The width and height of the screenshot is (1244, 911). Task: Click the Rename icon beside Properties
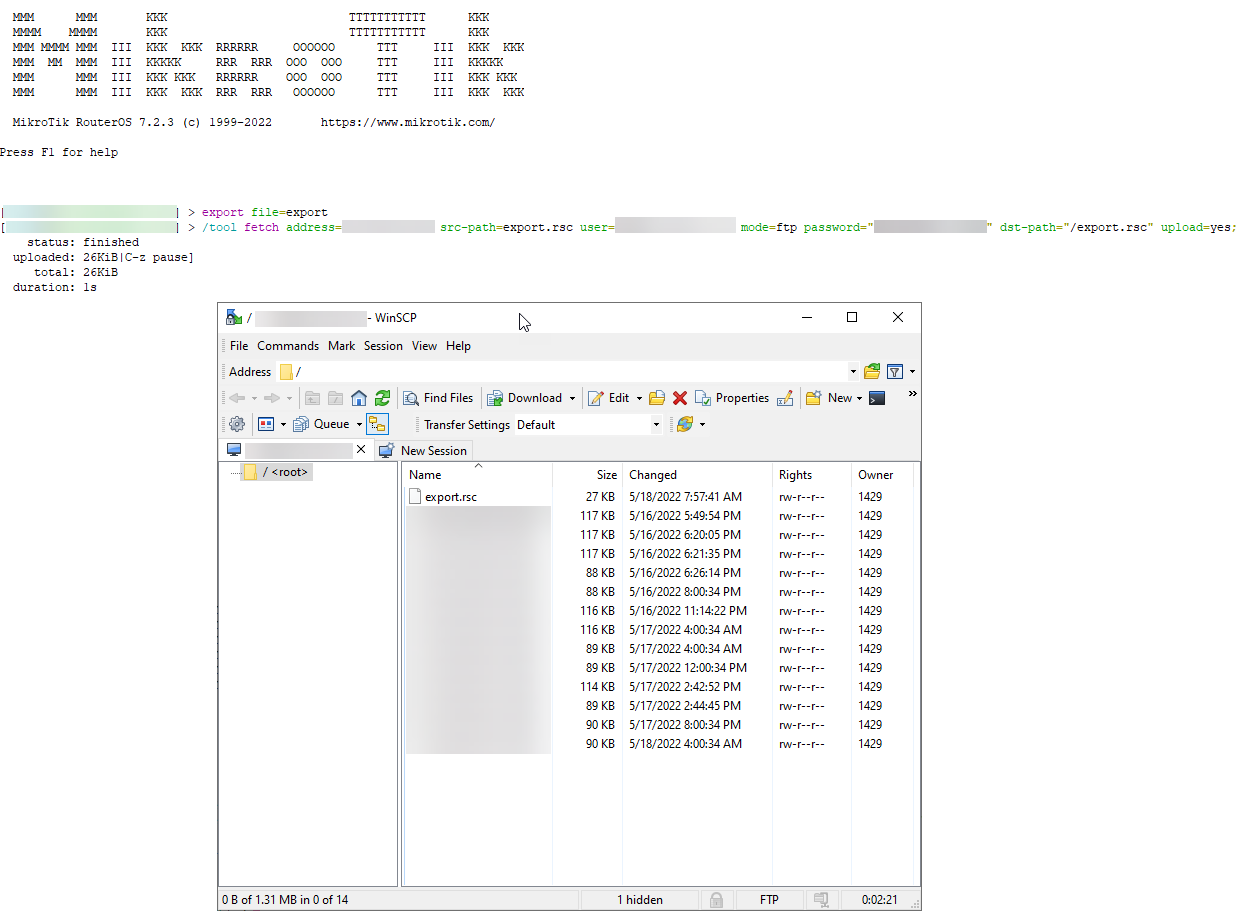(785, 398)
